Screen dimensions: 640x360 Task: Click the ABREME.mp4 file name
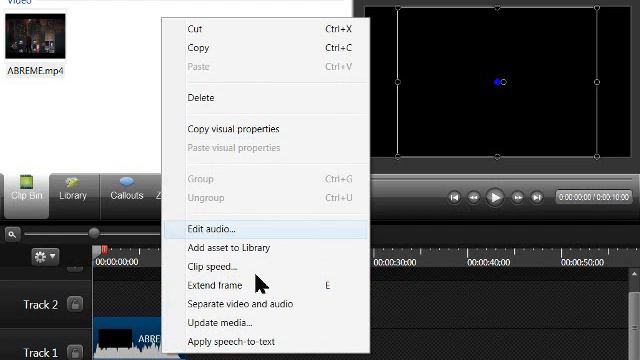pyautogui.click(x=36, y=71)
